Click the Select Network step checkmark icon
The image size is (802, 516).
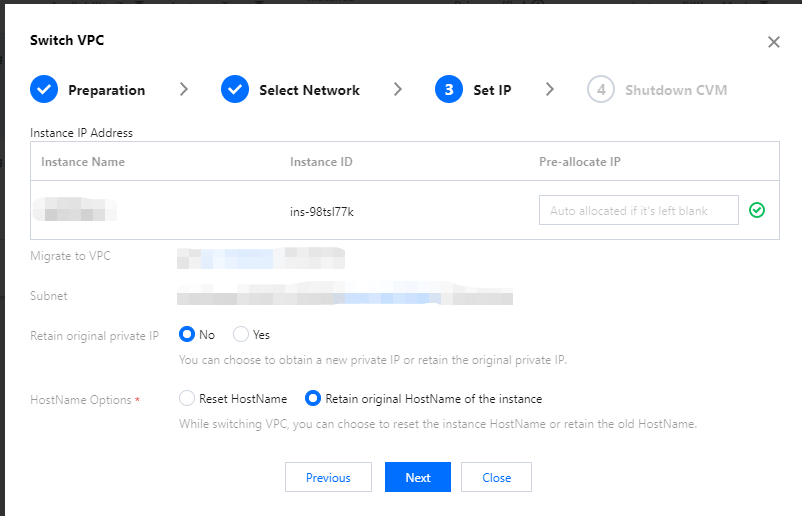point(234,90)
